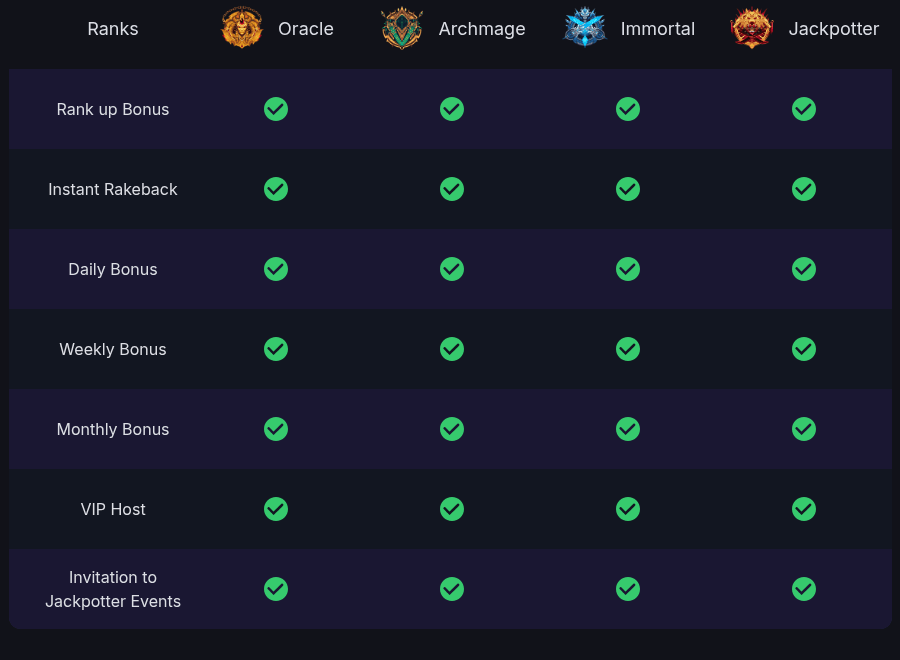
Task: Click the Weekly Bonus row label
Action: click(x=113, y=349)
